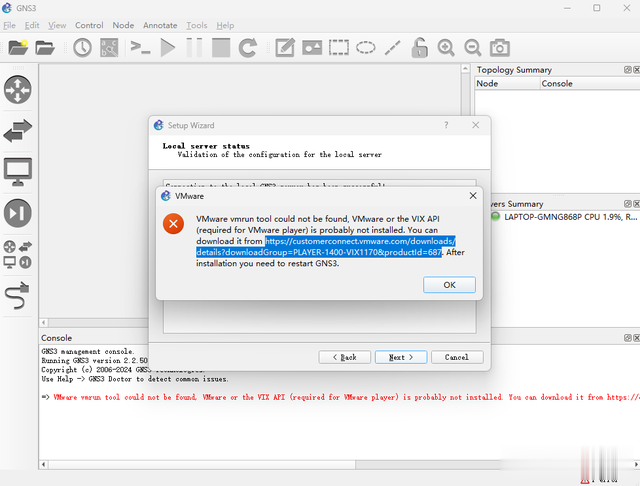Select the Draw ellipse tool
Screen dimensions: 640x486
point(366,48)
